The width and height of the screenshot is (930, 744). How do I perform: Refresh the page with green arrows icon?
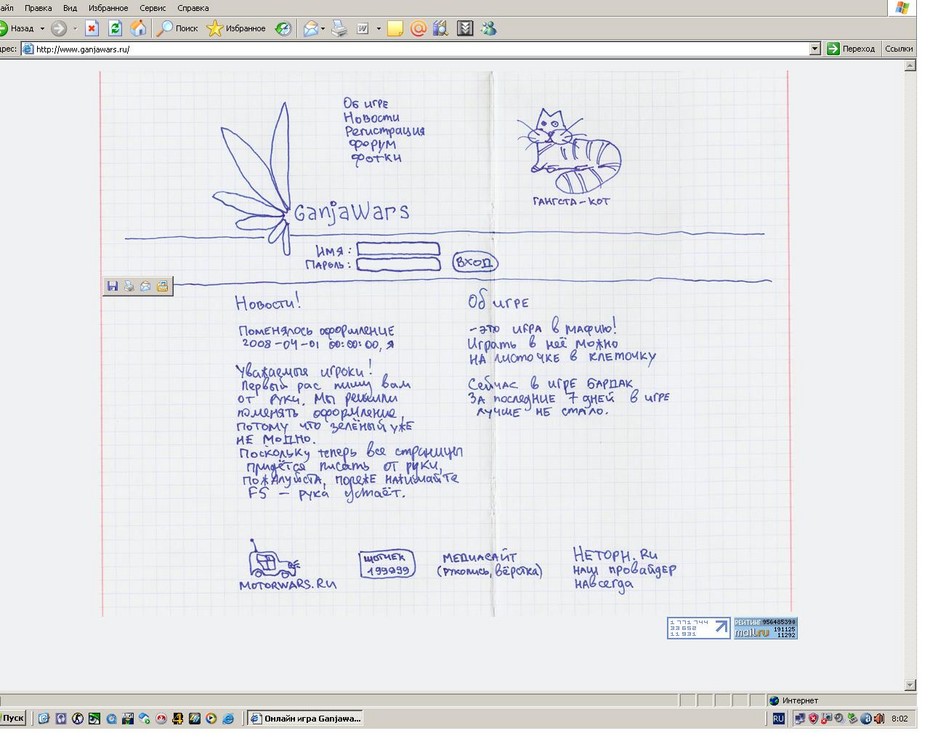coord(115,28)
